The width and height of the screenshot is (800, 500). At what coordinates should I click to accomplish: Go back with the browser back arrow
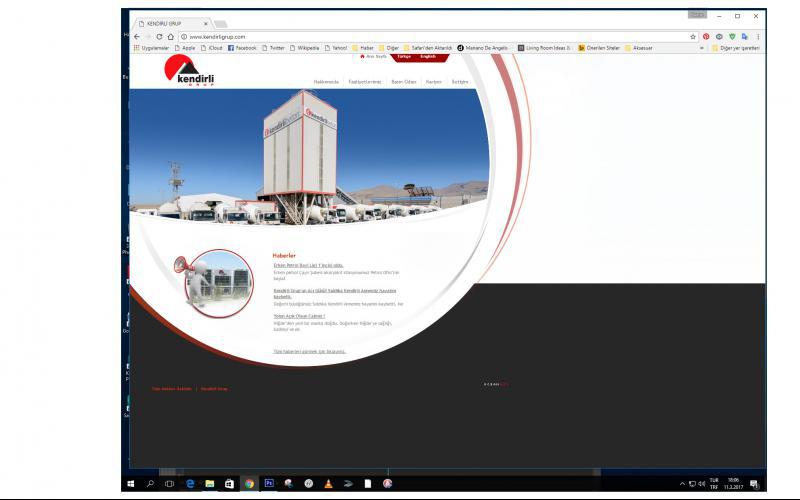click(137, 37)
